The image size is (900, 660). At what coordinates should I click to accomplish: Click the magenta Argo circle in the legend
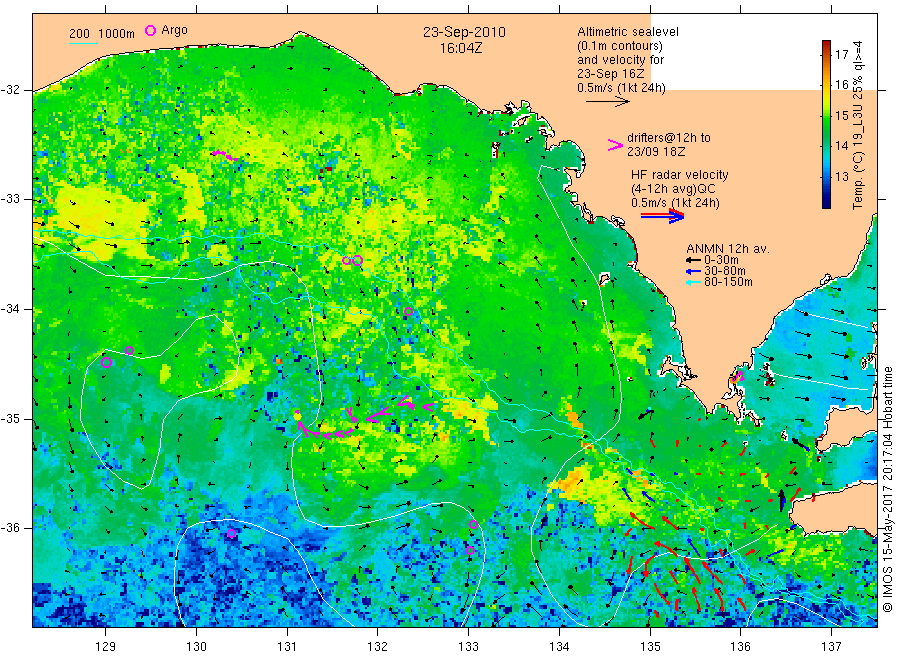(150, 30)
